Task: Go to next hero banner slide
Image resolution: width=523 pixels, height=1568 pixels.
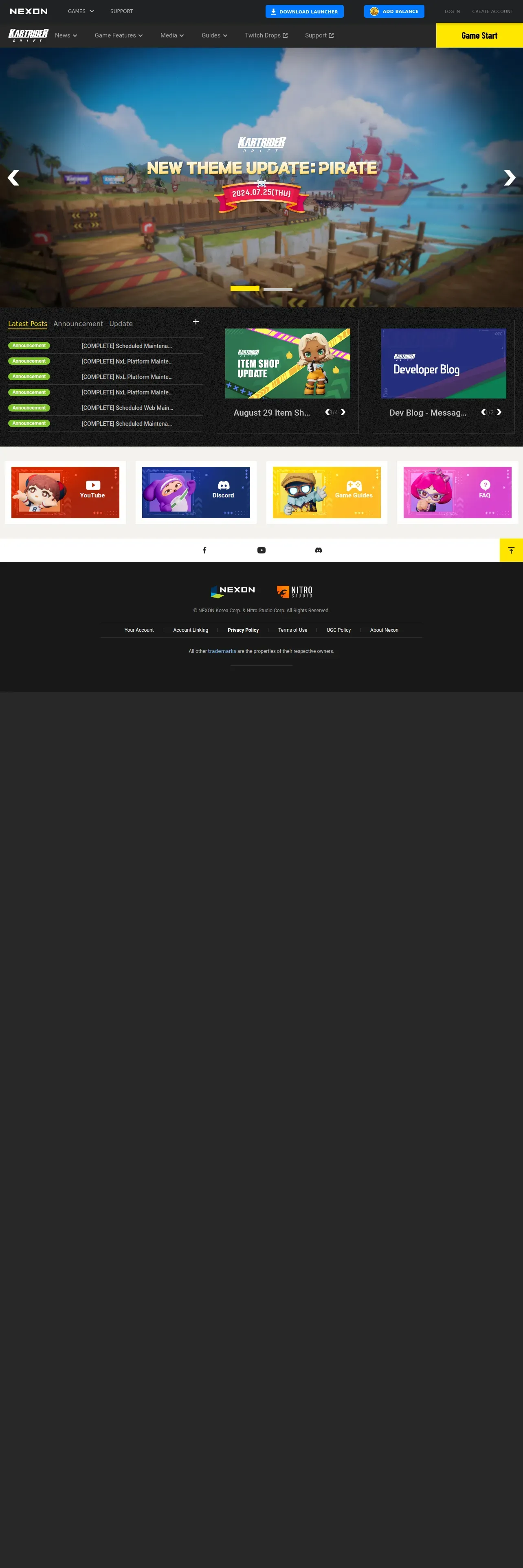Action: point(510,178)
